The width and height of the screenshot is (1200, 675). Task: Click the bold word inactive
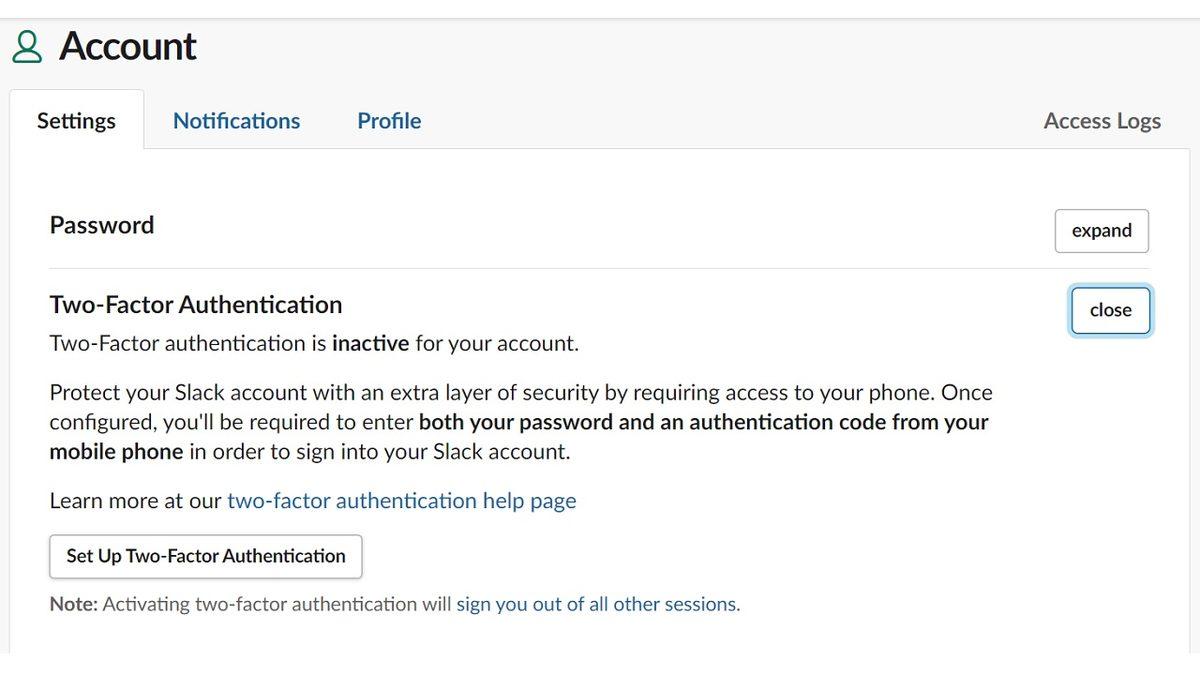tap(370, 344)
